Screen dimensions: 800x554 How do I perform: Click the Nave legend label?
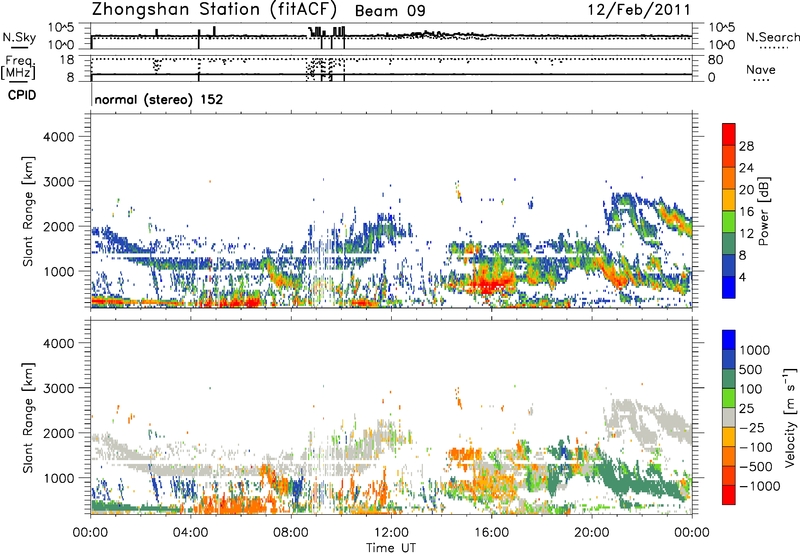pyautogui.click(x=761, y=69)
